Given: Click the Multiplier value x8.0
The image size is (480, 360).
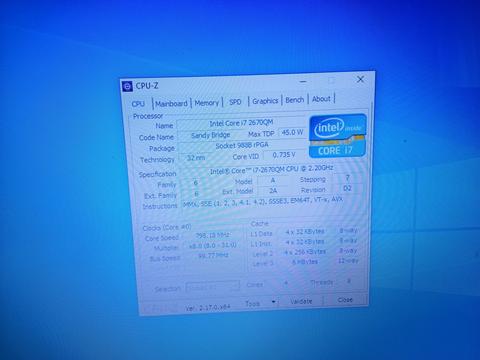Looking at the screenshot, I should point(212,246).
